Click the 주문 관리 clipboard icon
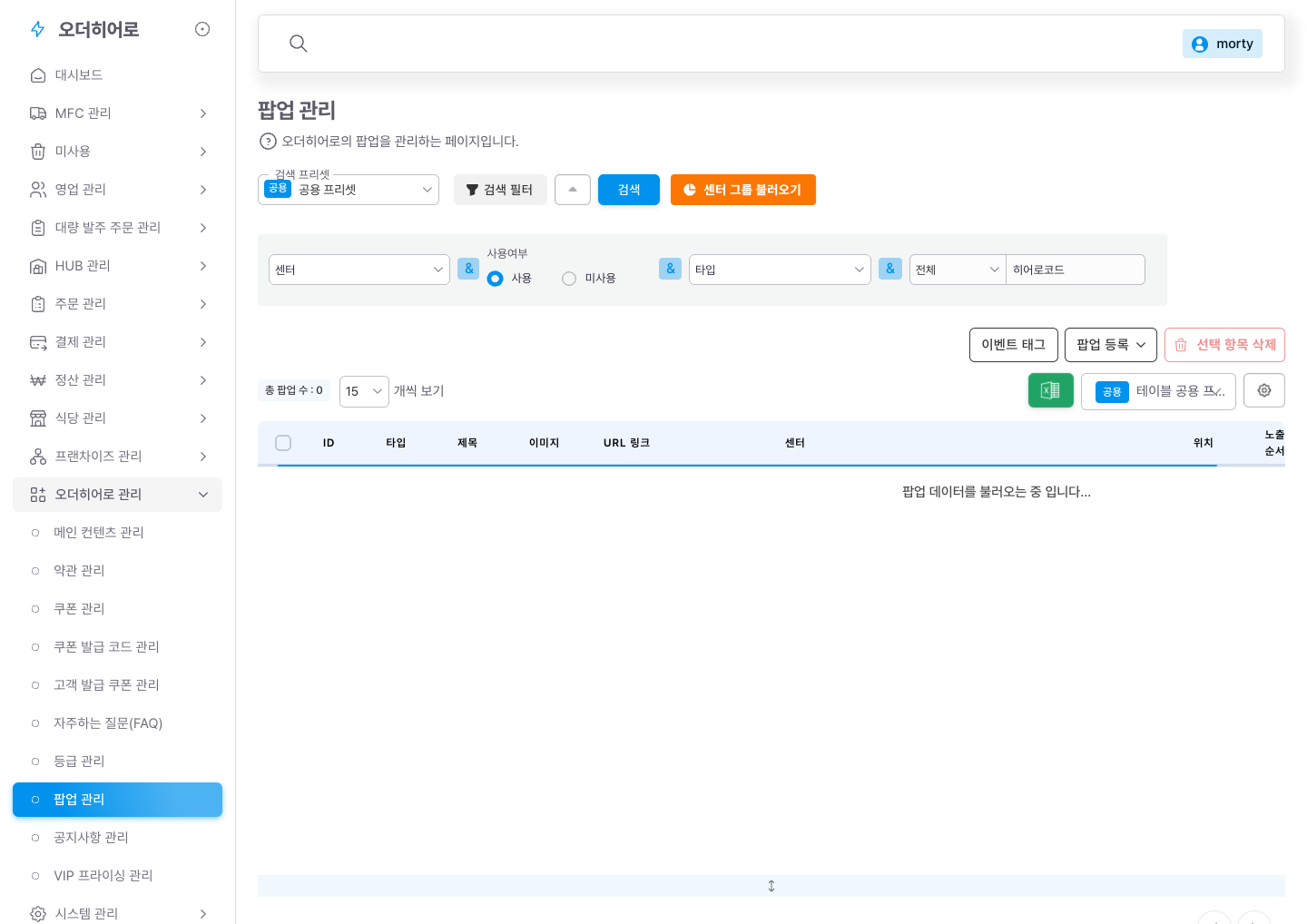 38,304
